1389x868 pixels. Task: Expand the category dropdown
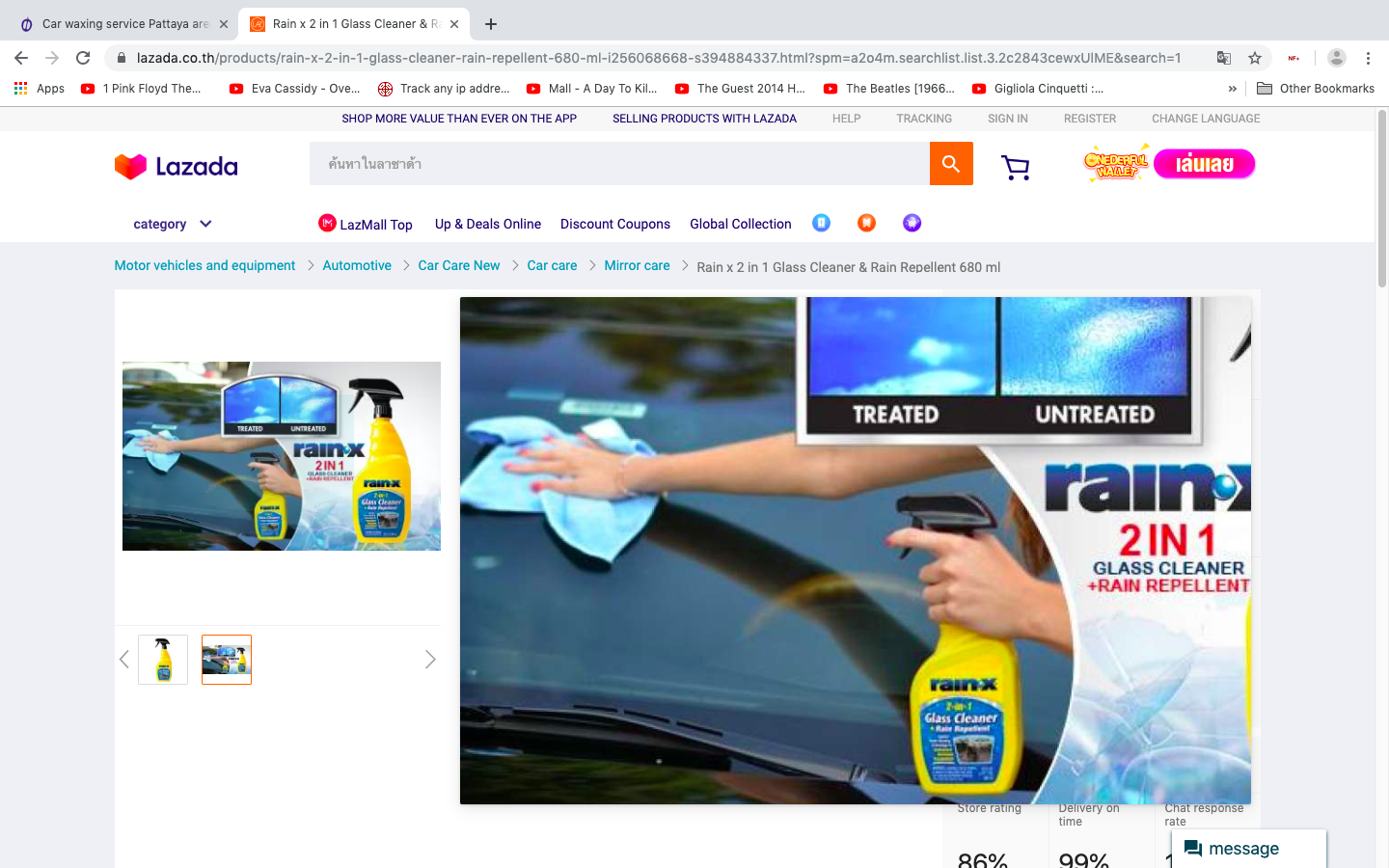[173, 224]
